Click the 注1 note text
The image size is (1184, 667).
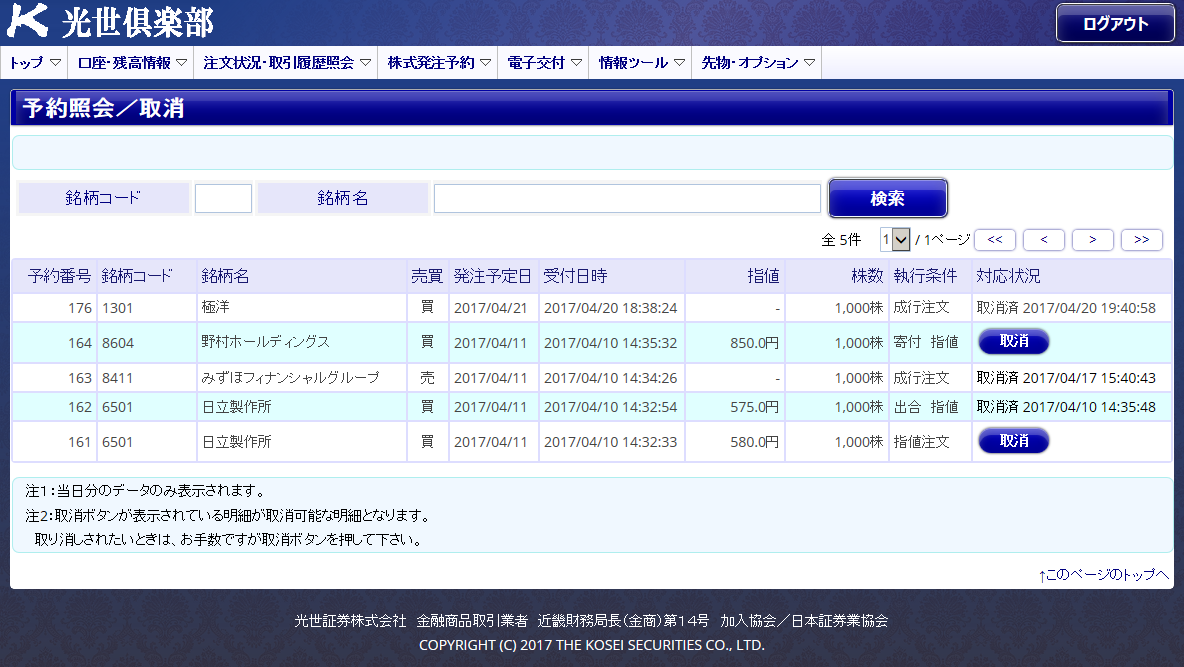(146, 491)
